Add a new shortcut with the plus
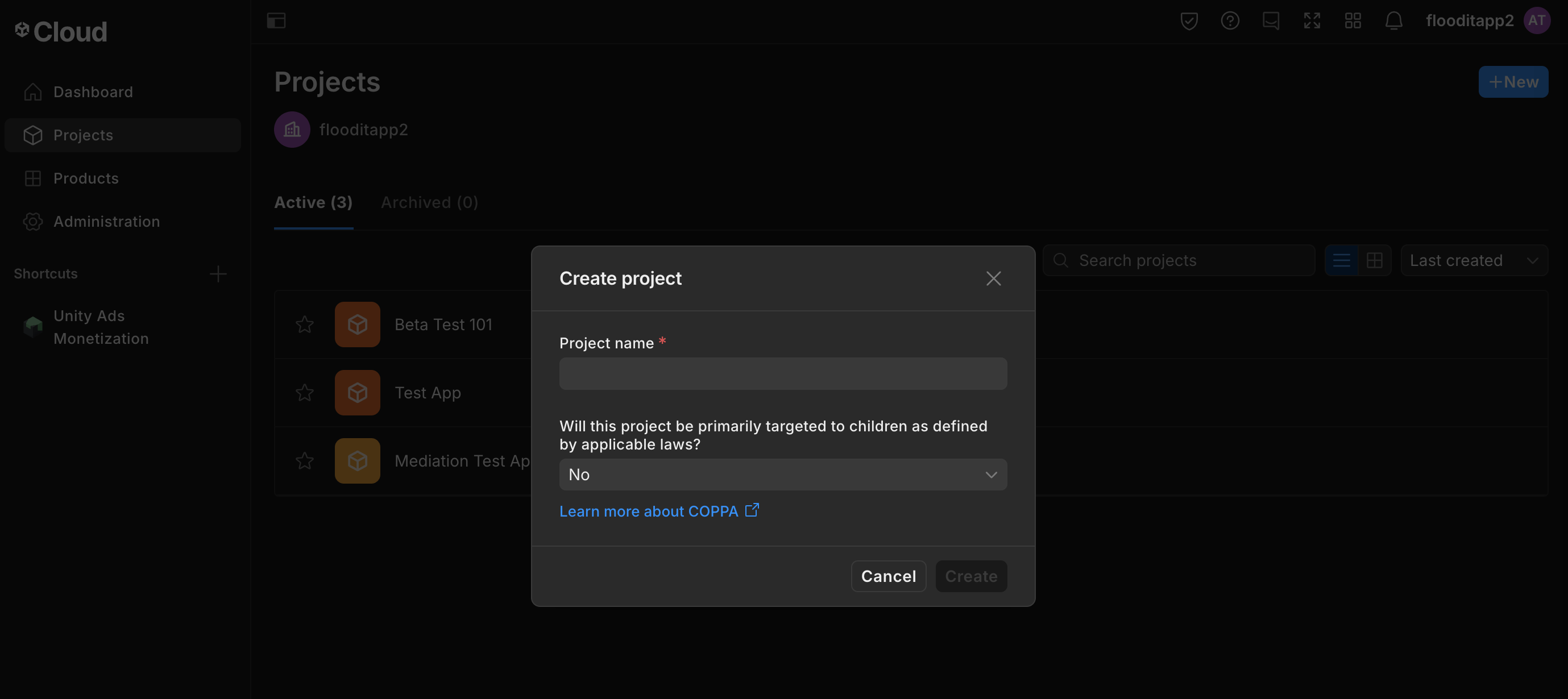The image size is (1568, 699). coord(217,274)
